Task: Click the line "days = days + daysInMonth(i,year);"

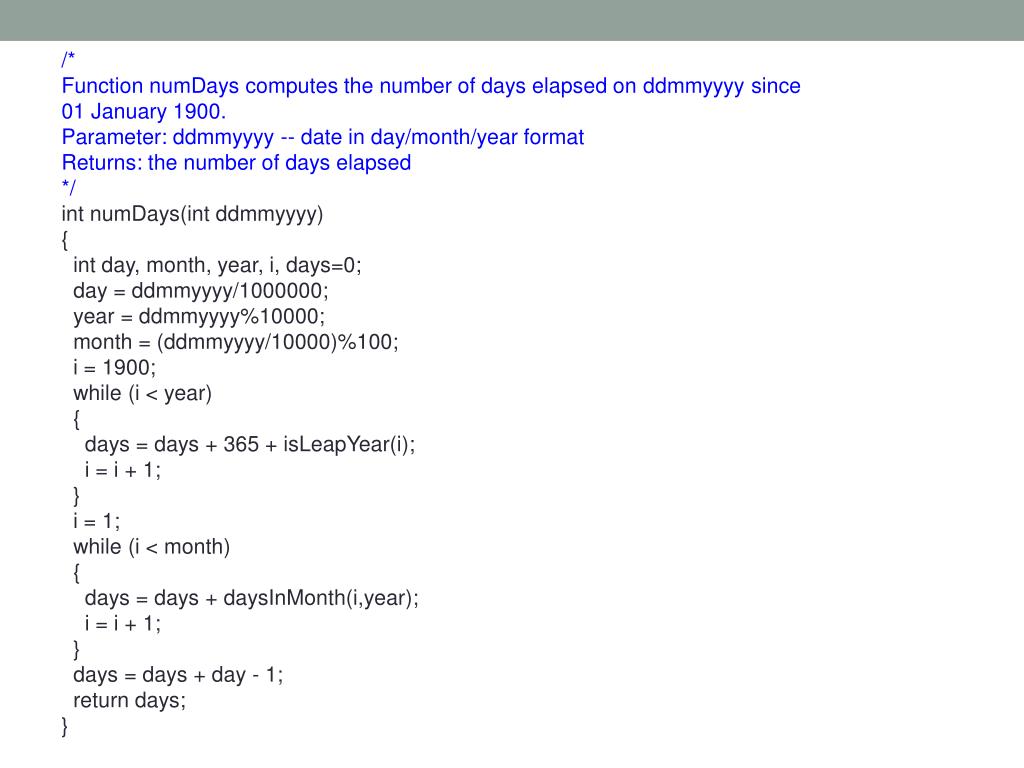Action: (x=252, y=598)
